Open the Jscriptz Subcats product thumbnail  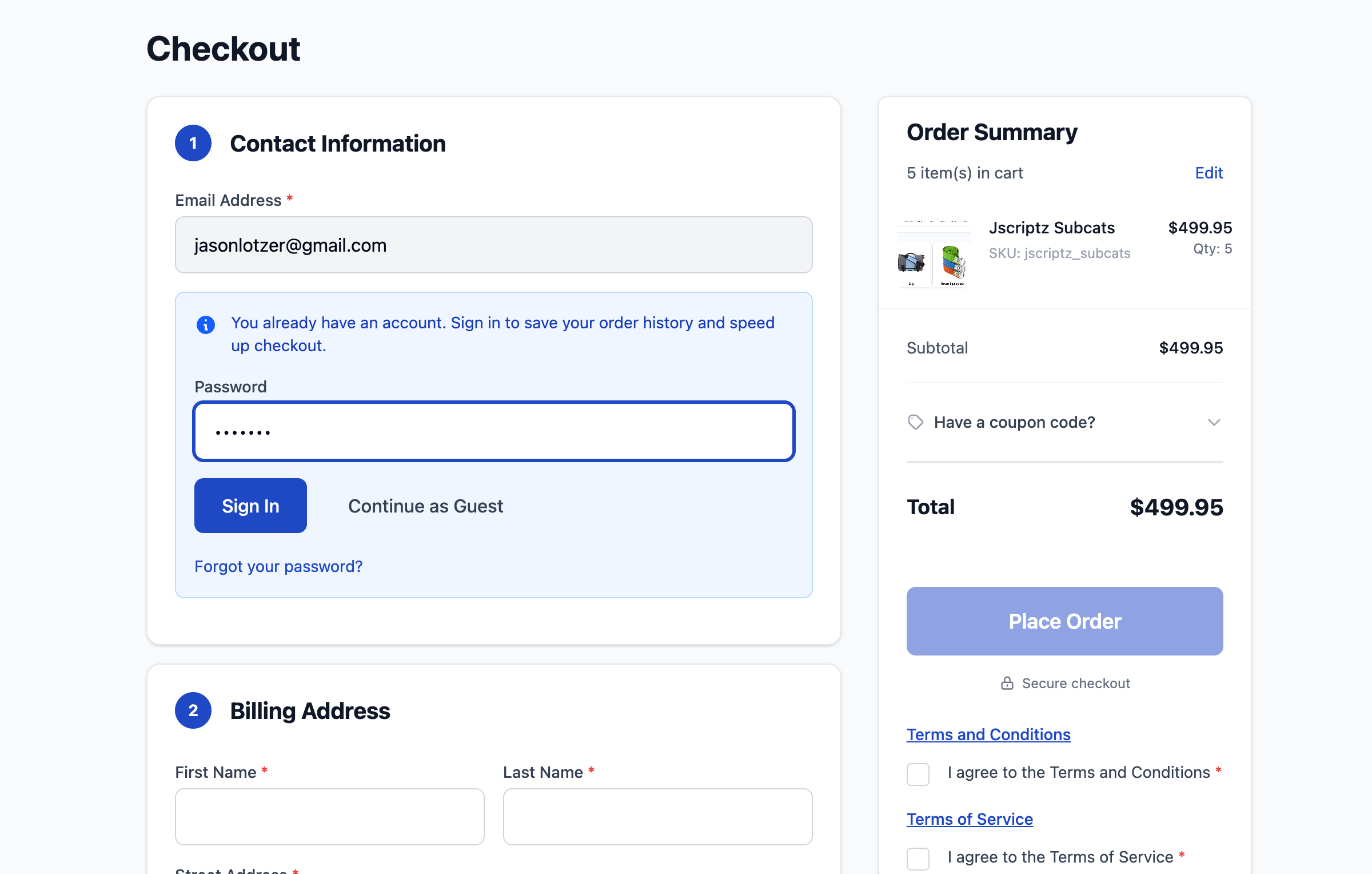coord(934,253)
